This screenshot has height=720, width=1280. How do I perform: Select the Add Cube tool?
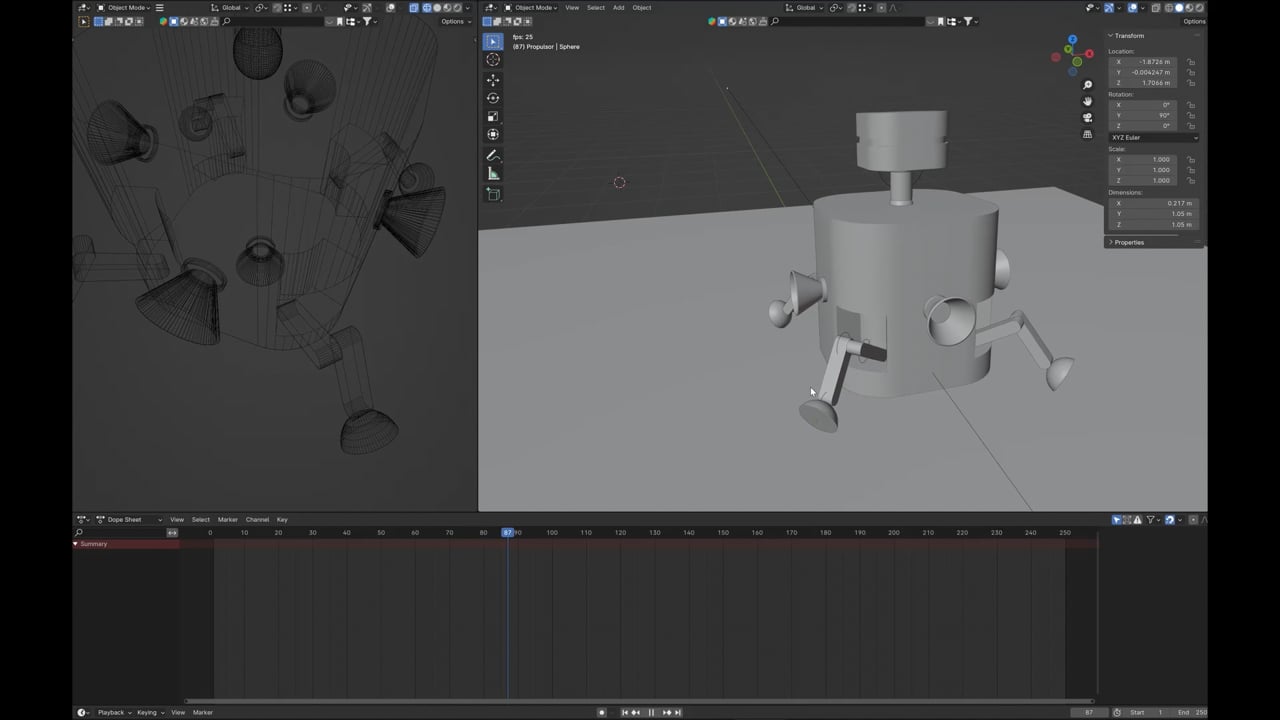coord(493,194)
